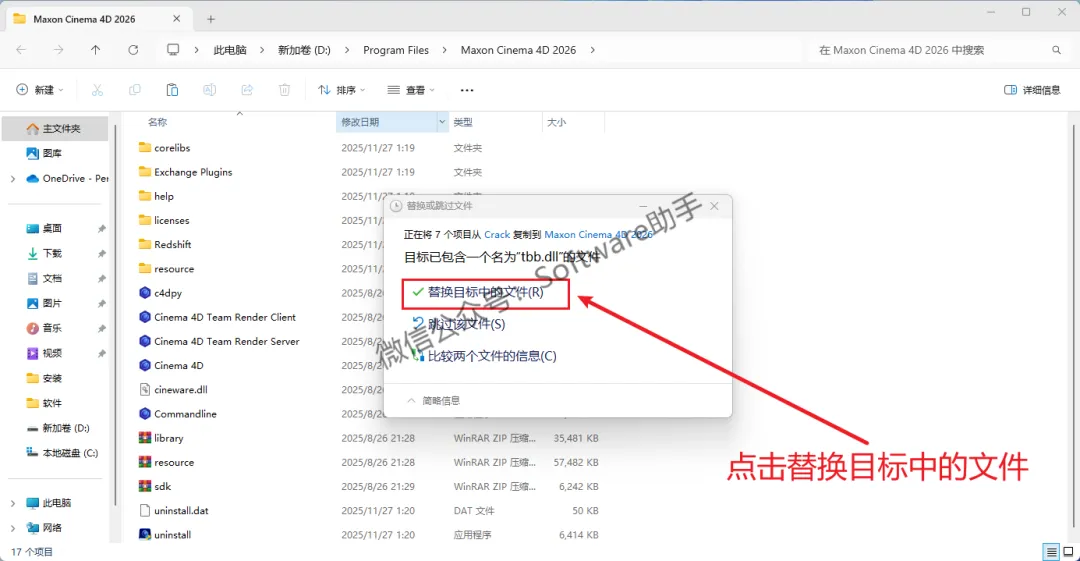Open 主文件夹 in the sidebar

tap(55, 128)
